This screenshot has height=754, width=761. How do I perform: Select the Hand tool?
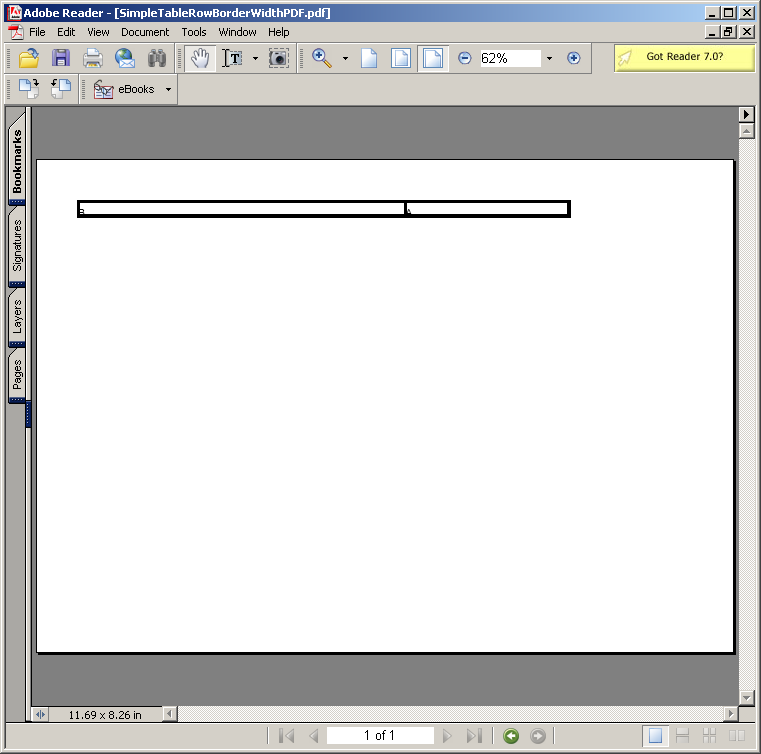tap(199, 58)
